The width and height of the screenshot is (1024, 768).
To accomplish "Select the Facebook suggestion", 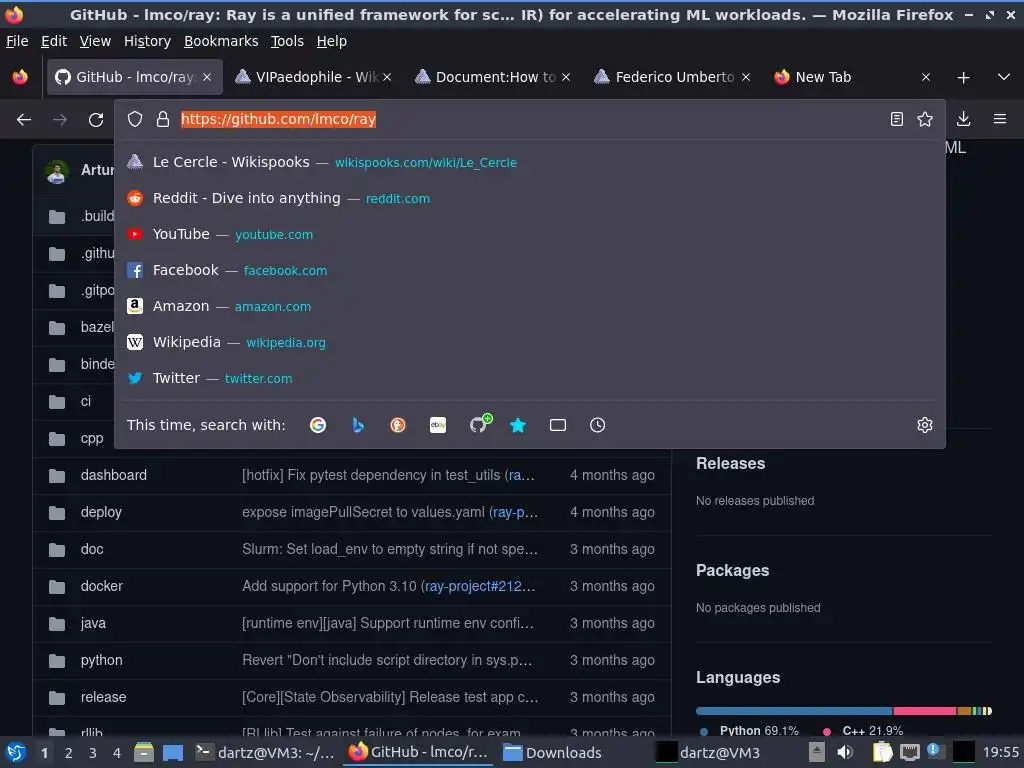I will 530,270.
